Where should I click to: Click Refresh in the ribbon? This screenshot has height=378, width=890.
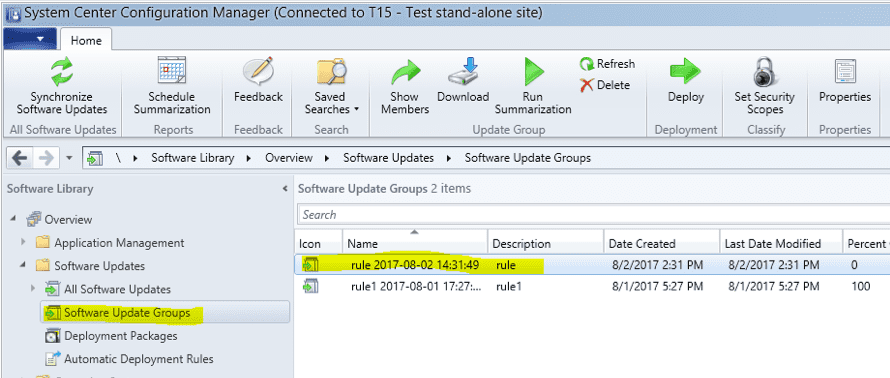pos(607,64)
